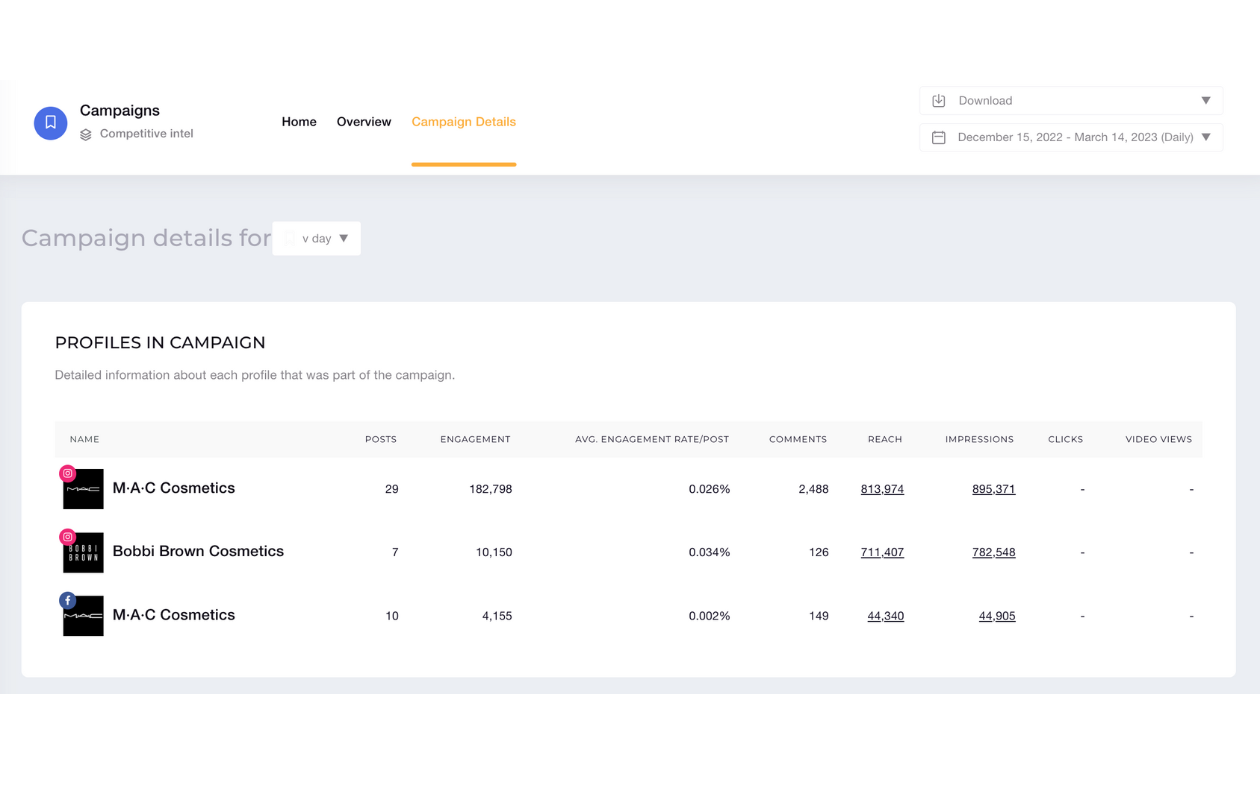The width and height of the screenshot is (1260, 800).
Task: Open the date range dropdown
Action: coord(1071,137)
